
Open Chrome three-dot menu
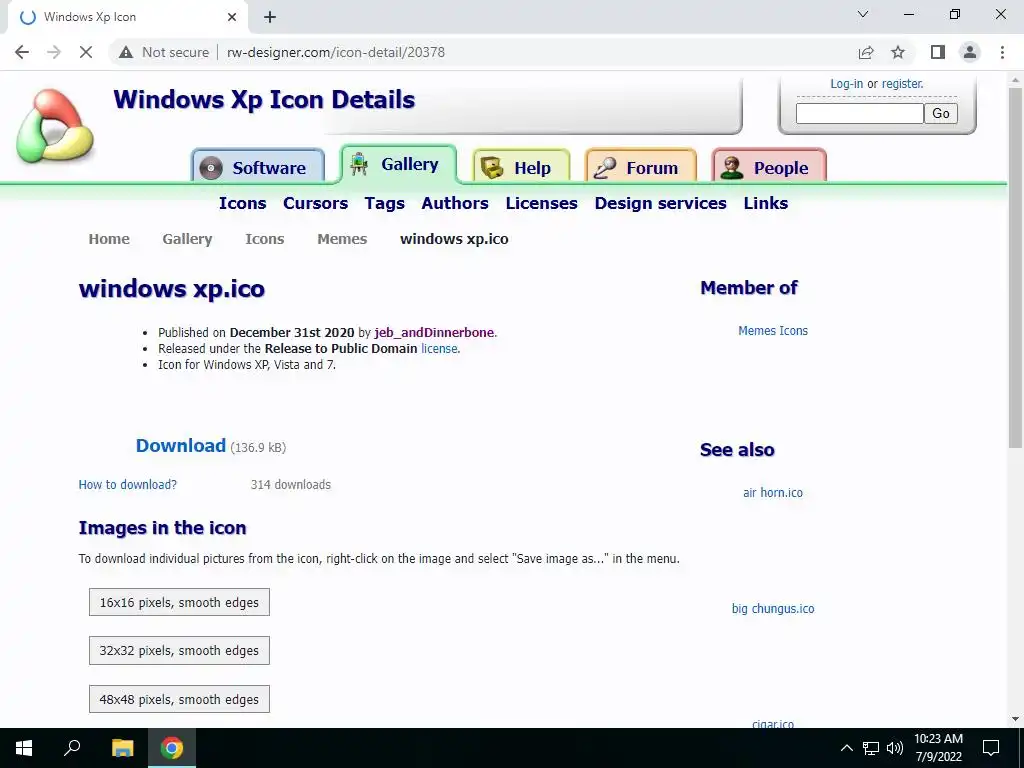pyautogui.click(x=1002, y=52)
